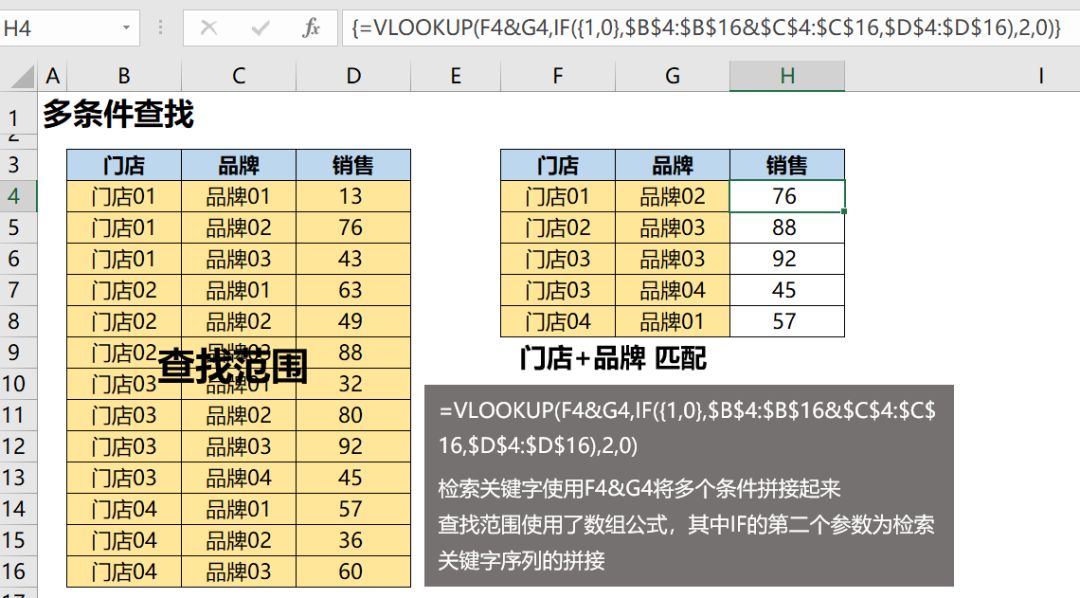Image resolution: width=1080 pixels, height=598 pixels.
Task: Click sales value 43 in column D
Action: [353, 259]
